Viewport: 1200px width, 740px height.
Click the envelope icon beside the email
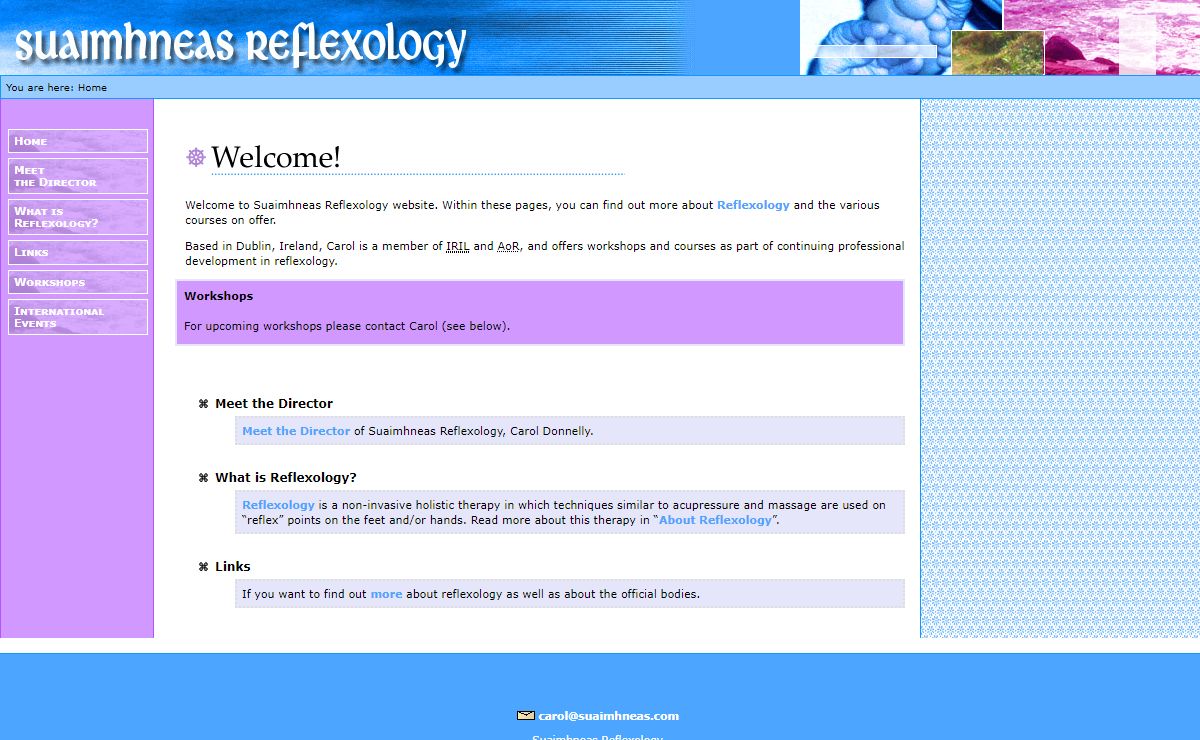point(525,716)
